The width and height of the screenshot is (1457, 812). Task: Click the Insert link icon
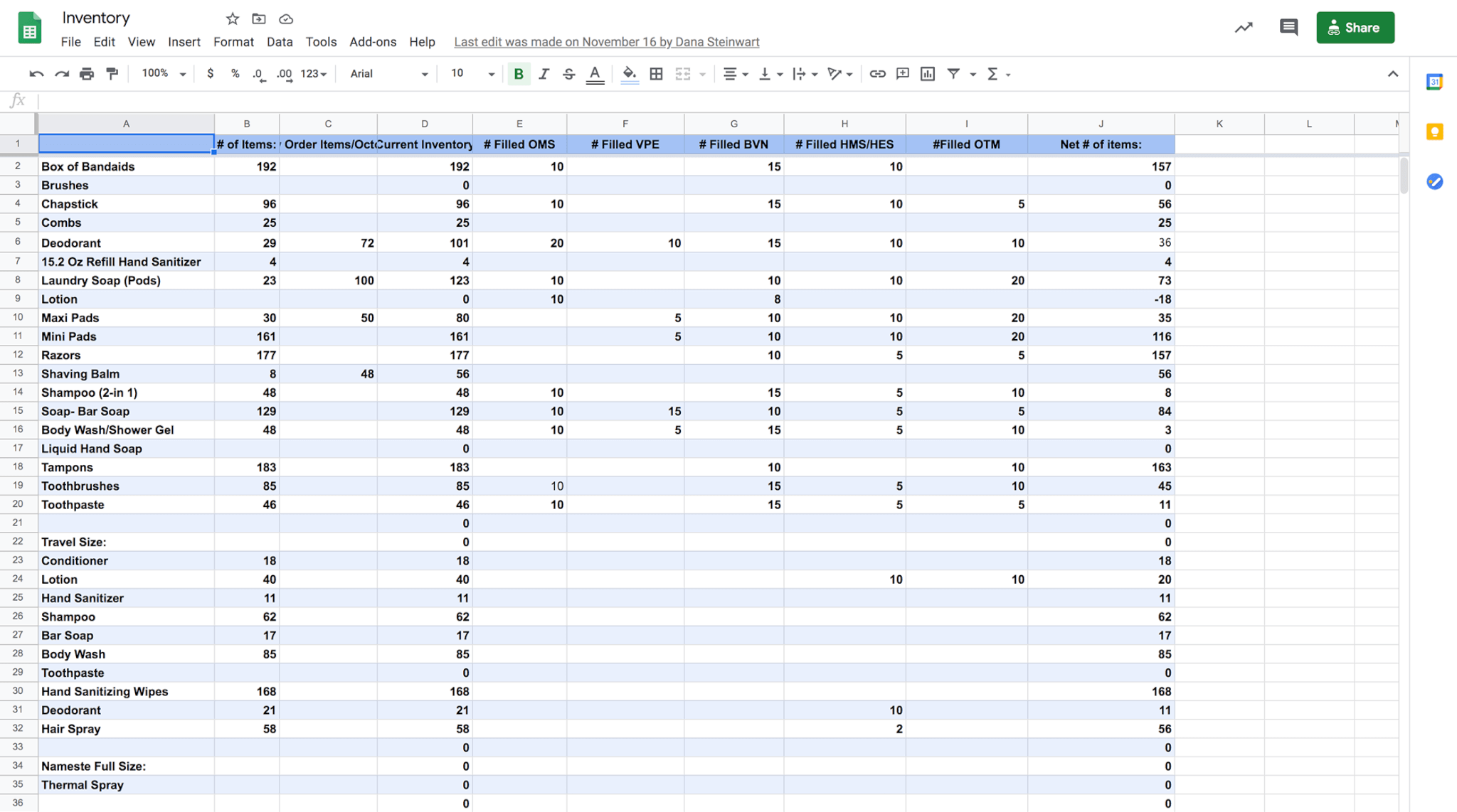click(x=877, y=74)
